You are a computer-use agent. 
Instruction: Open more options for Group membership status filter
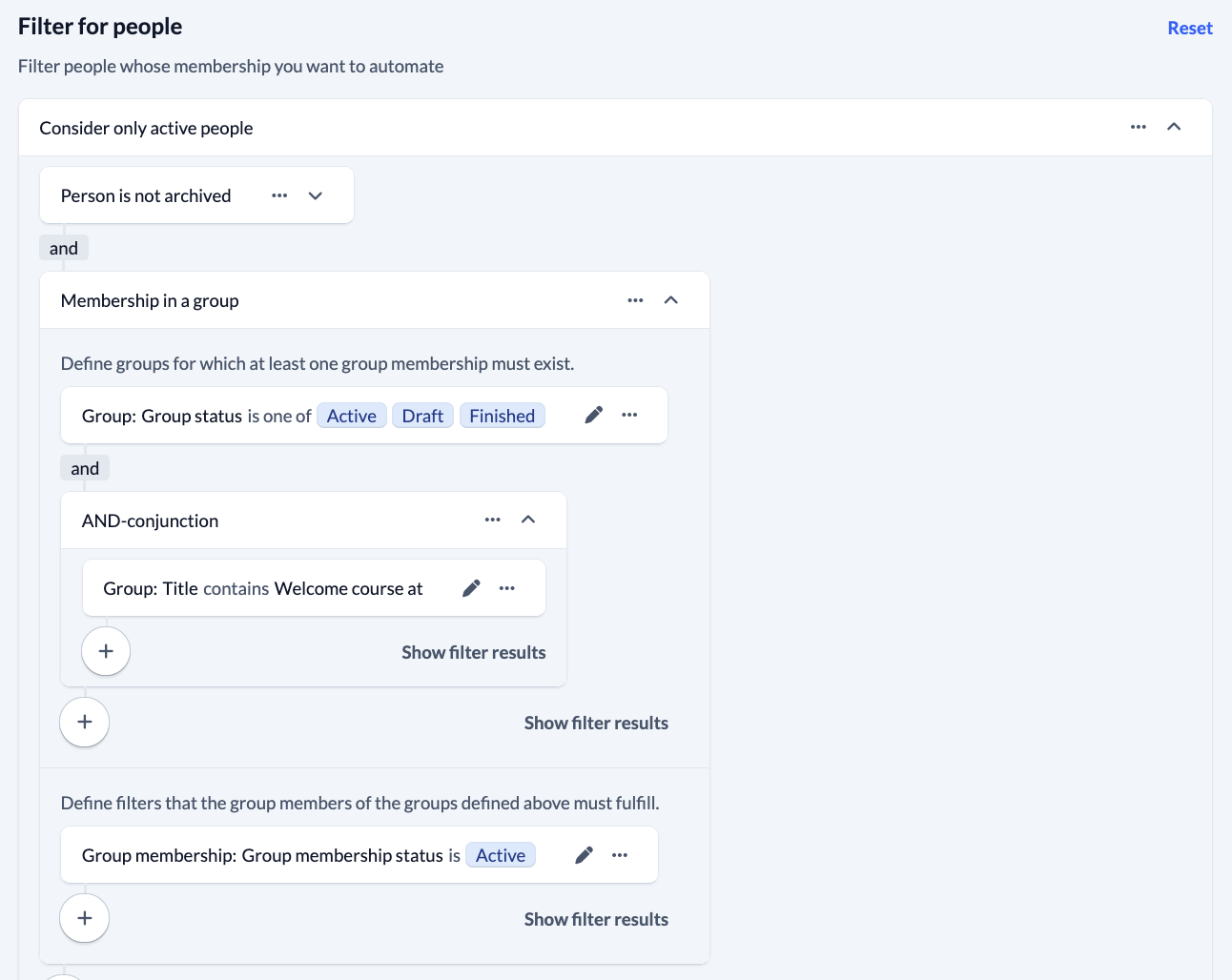click(x=620, y=855)
